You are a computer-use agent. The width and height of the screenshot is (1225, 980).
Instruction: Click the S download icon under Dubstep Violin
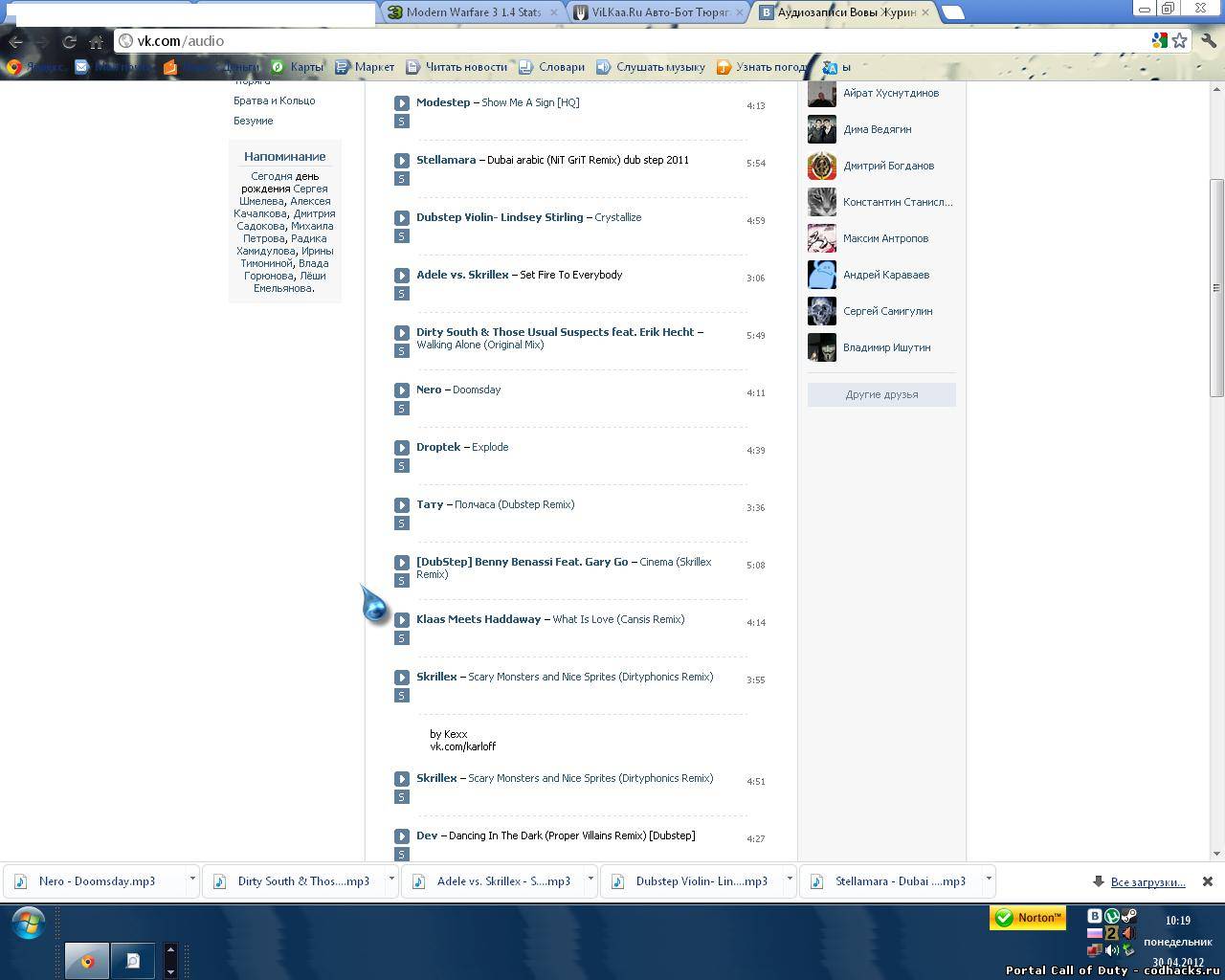pos(402,236)
